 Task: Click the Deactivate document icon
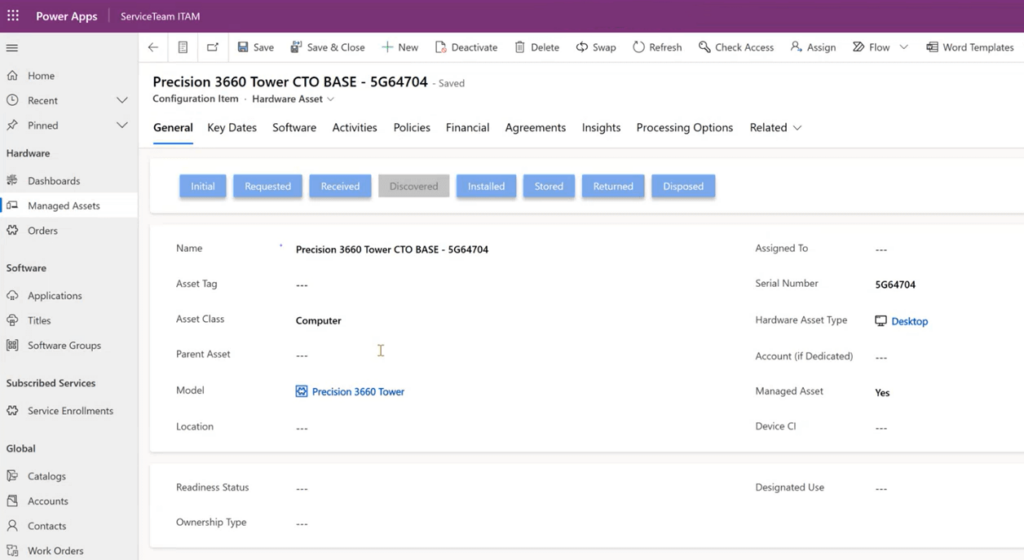pyautogui.click(x=441, y=47)
